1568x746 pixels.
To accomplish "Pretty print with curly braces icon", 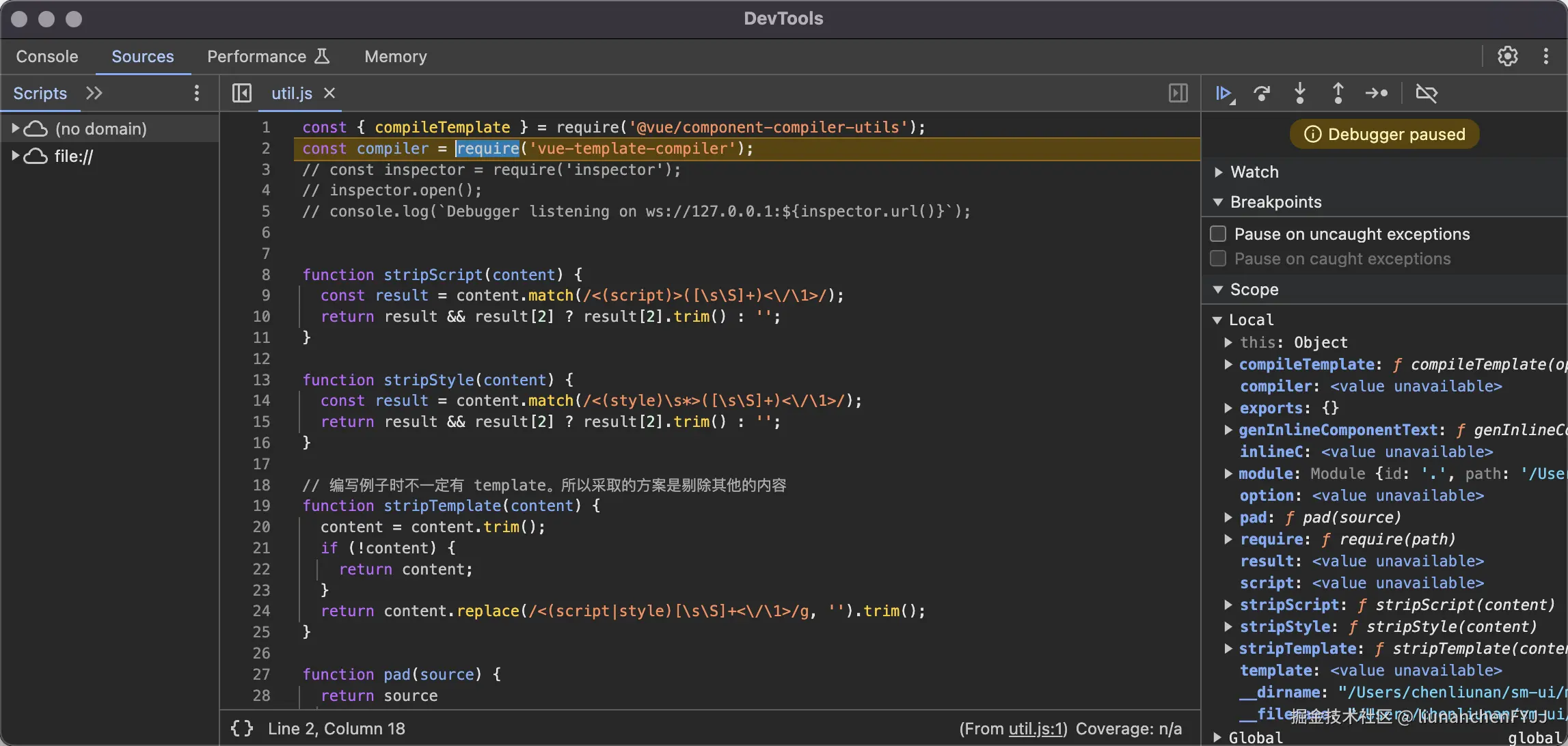I will point(241,728).
